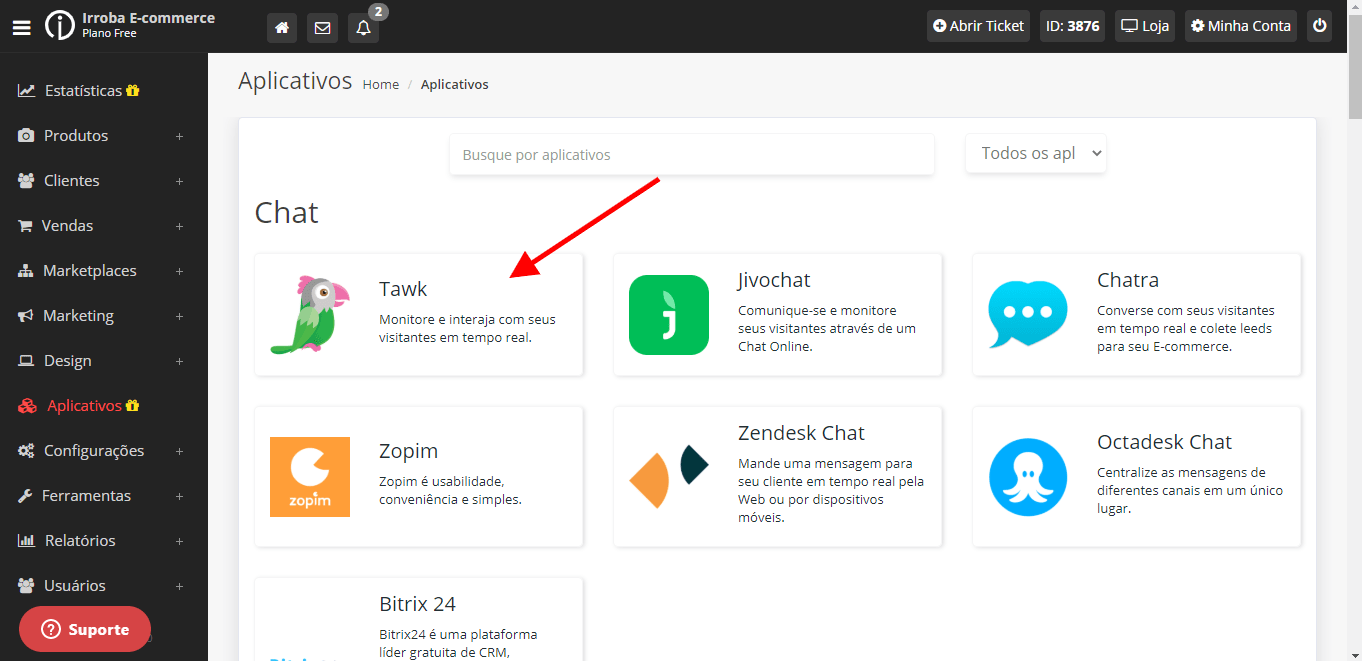Viewport: 1362px width, 661px height.
Task: Click the Octadesk octopus logo
Action: 1028,477
